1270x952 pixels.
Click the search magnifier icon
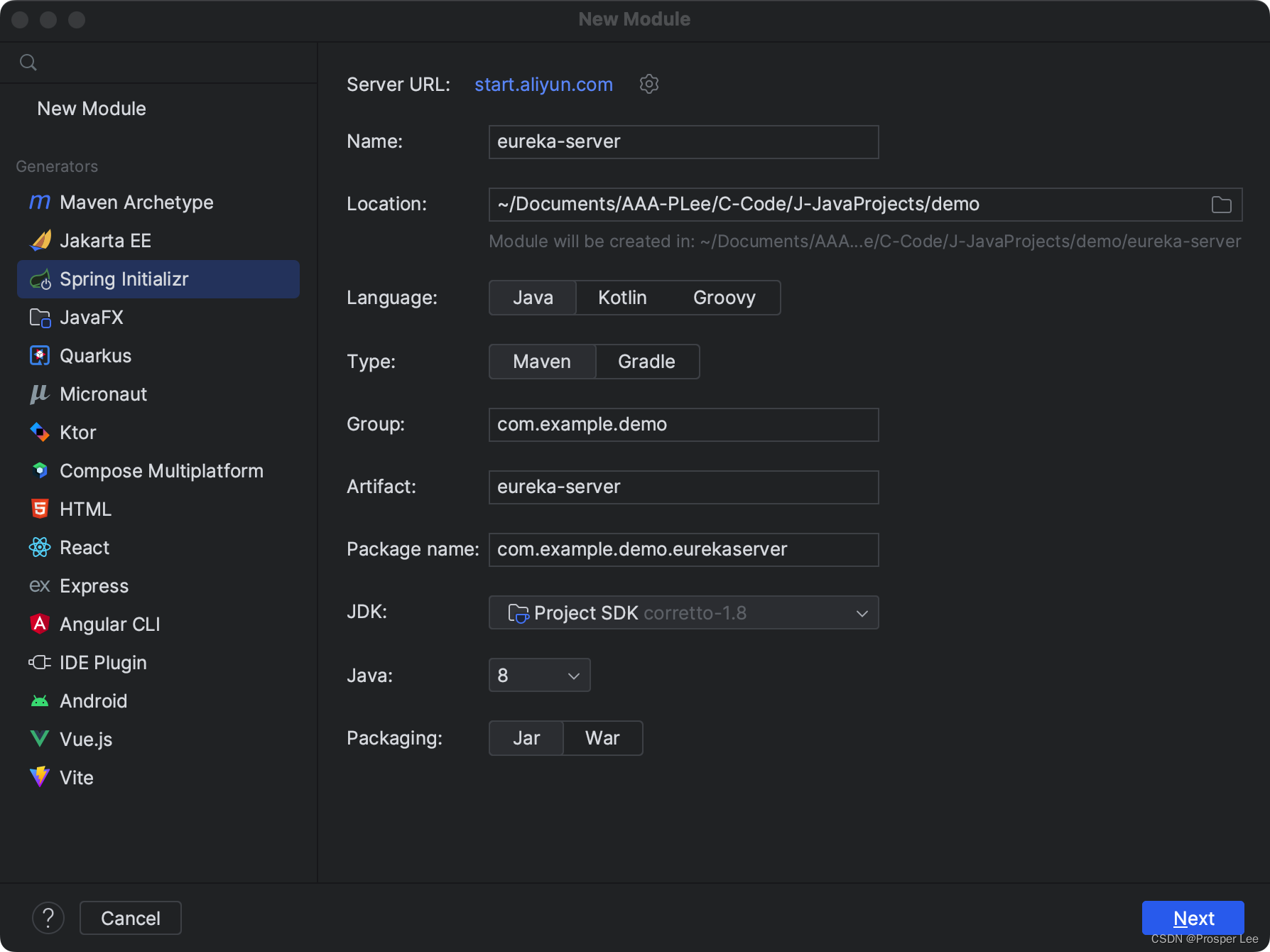(28, 63)
